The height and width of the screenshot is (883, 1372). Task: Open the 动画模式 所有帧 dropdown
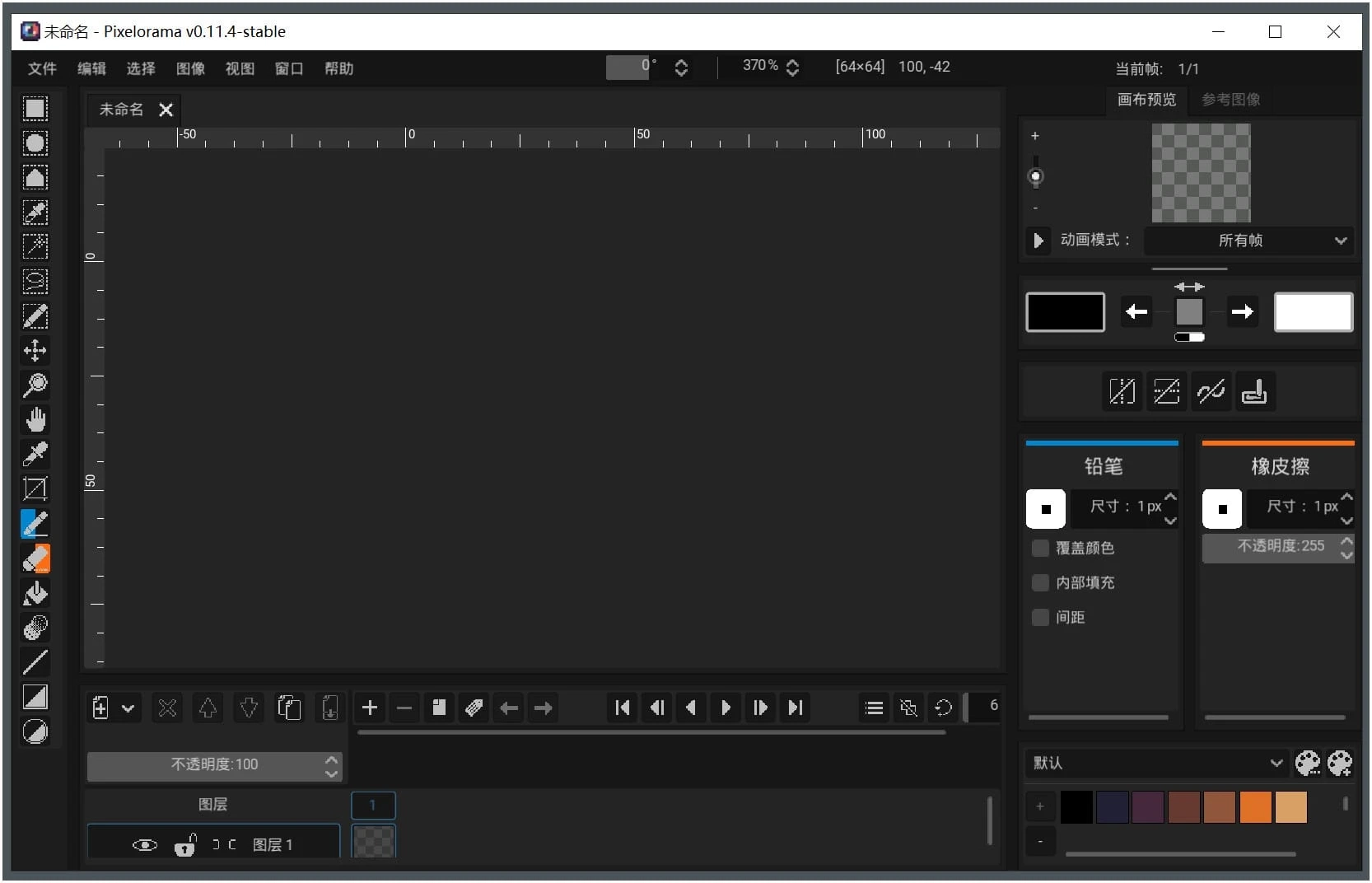[1248, 241]
